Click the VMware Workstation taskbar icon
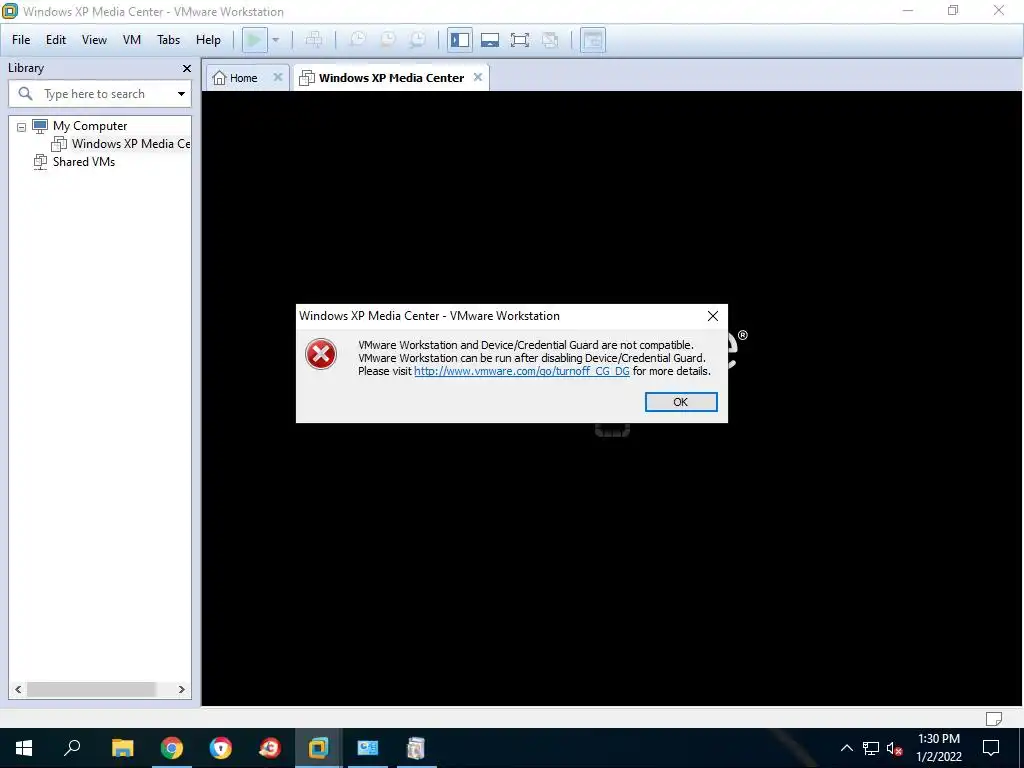The image size is (1024, 768). coord(319,748)
